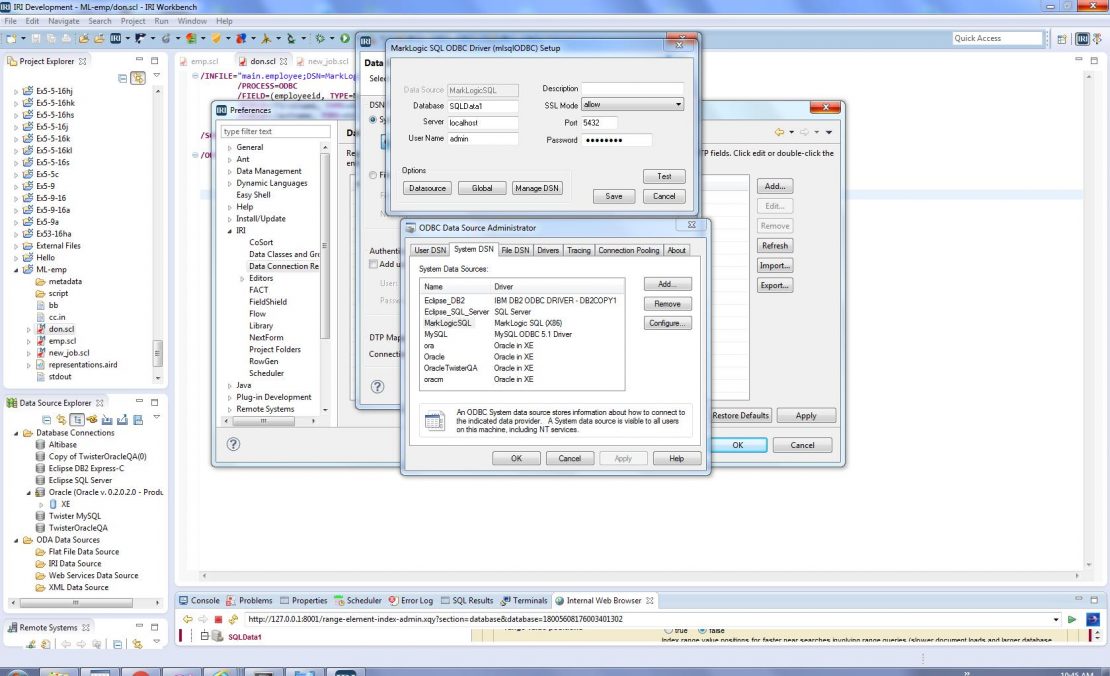
Task: Click the microscope toolbar icon
Action: (291, 38)
